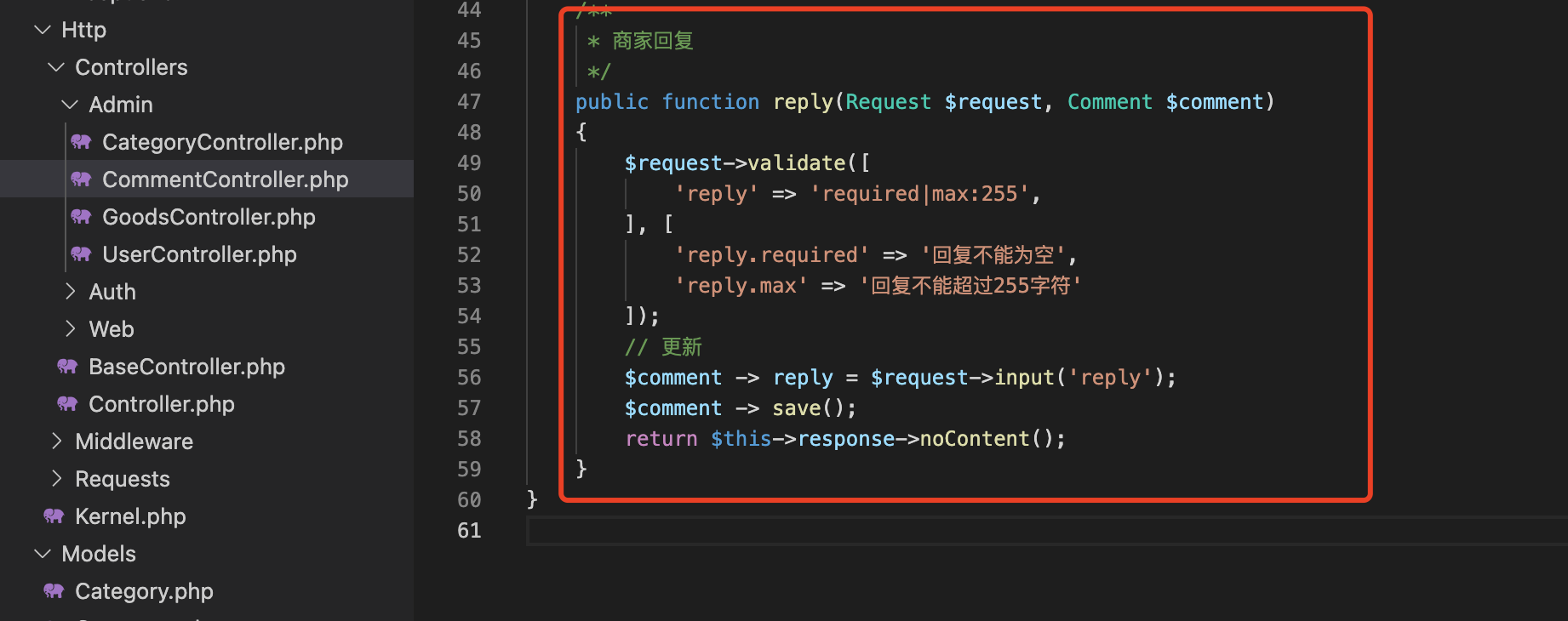Click the 'Request' type hint on line 47
1568x621 pixels.
tap(888, 102)
